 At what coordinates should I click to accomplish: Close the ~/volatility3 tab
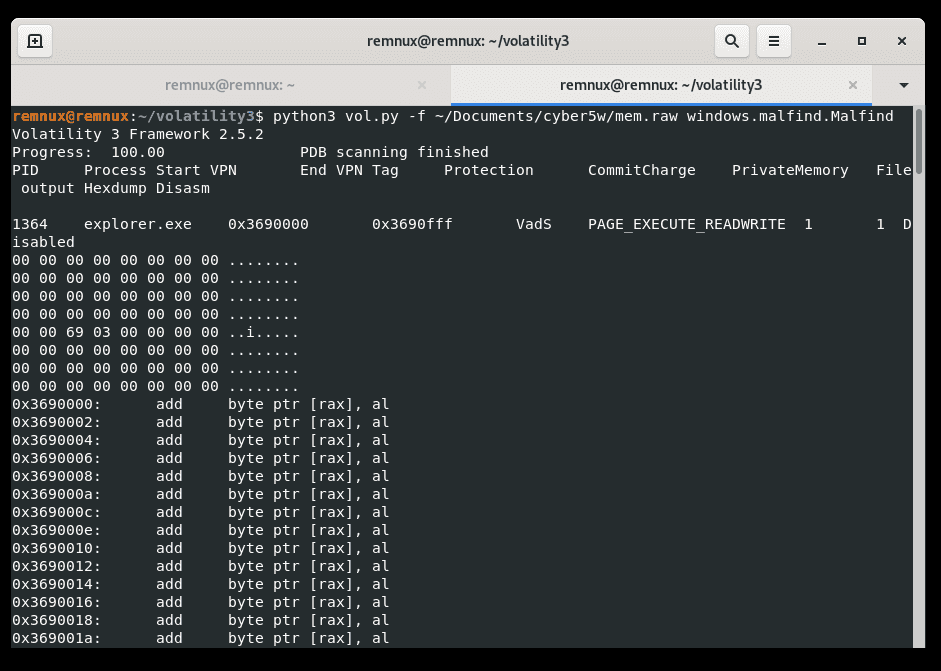point(853,85)
